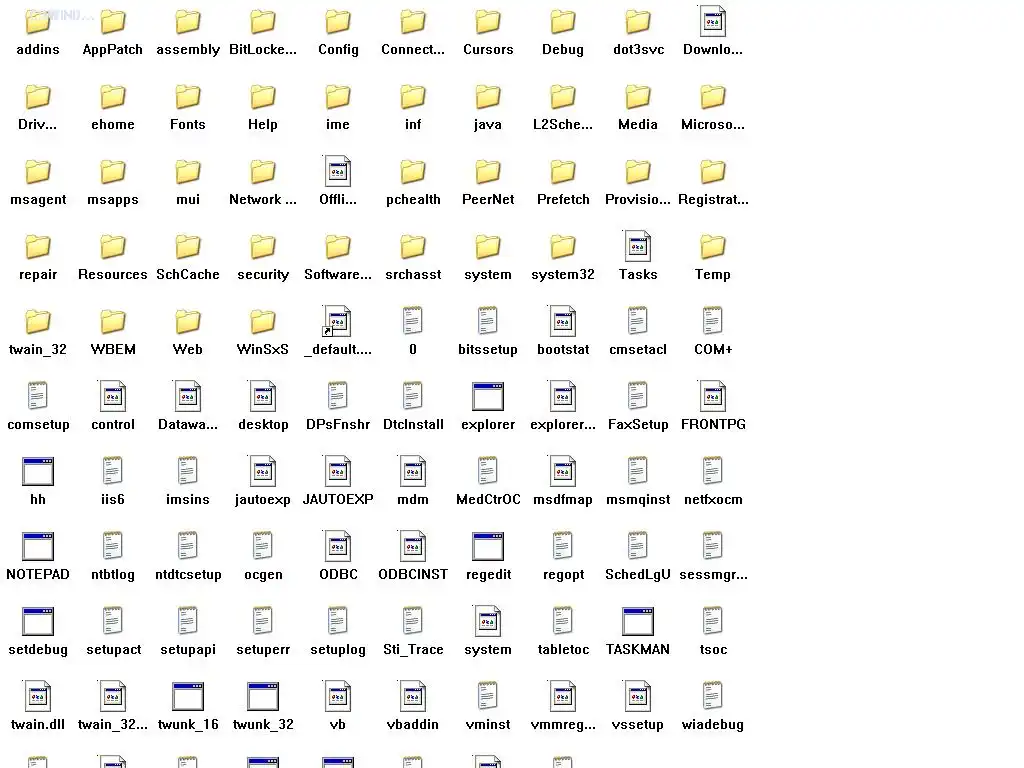1024x768 pixels.
Task: Click the "MedCtrOC" file name
Action: pyautogui.click(x=488, y=500)
